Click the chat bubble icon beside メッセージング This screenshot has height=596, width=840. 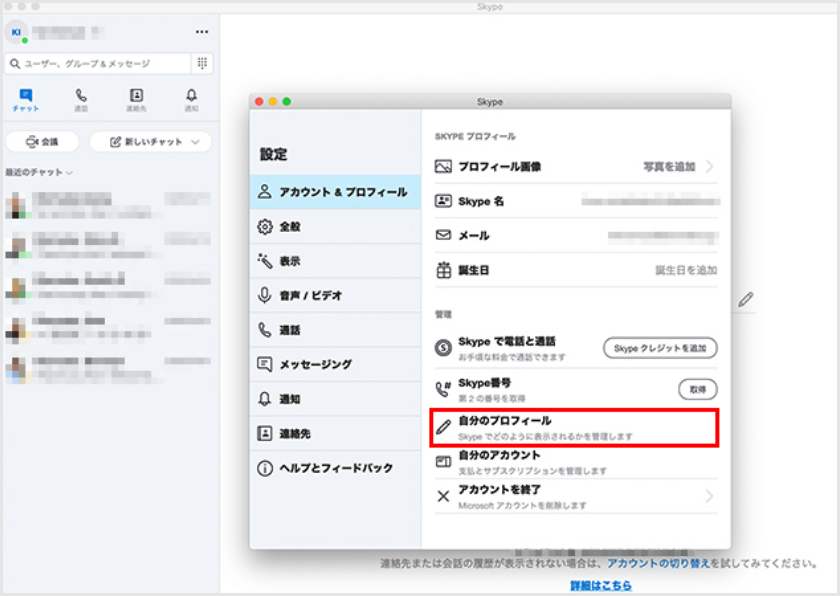tap(265, 364)
